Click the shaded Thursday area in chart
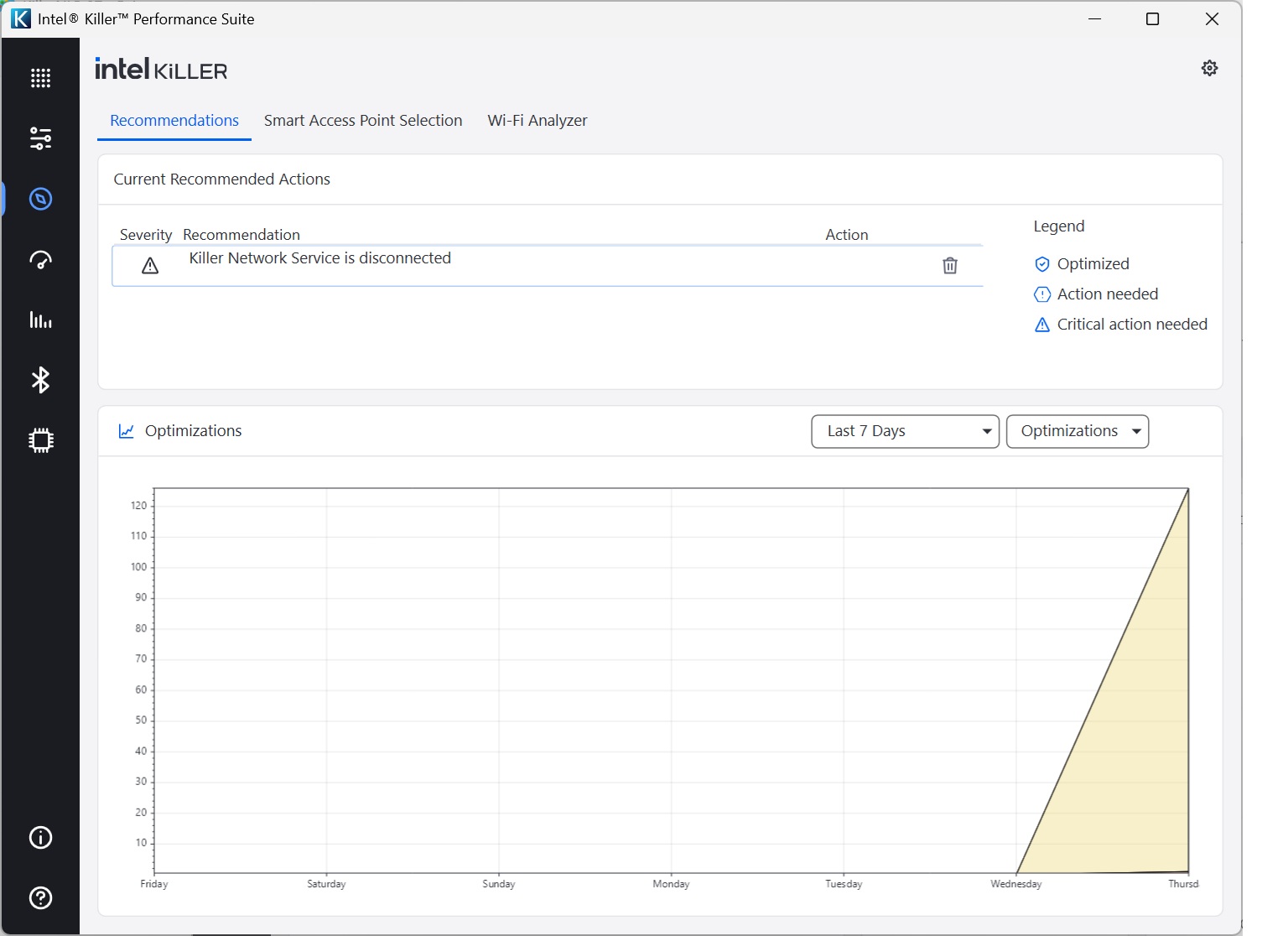Screen dimensions: 1288x936 [x=1149, y=755]
